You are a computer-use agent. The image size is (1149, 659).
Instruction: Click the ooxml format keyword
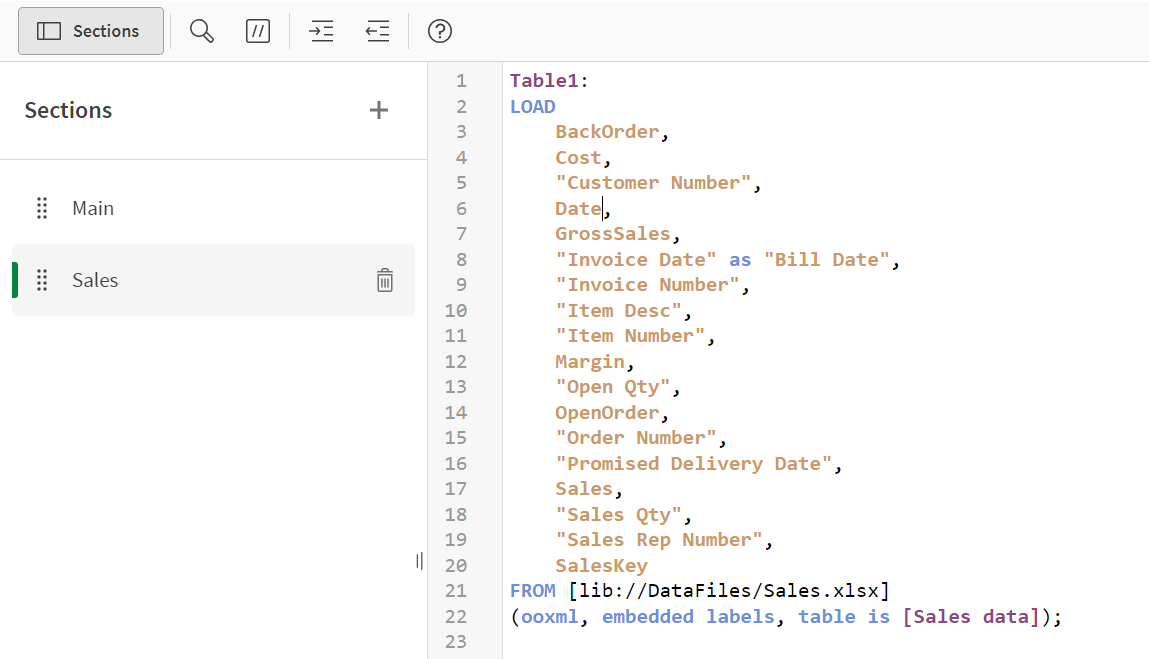coord(550,616)
